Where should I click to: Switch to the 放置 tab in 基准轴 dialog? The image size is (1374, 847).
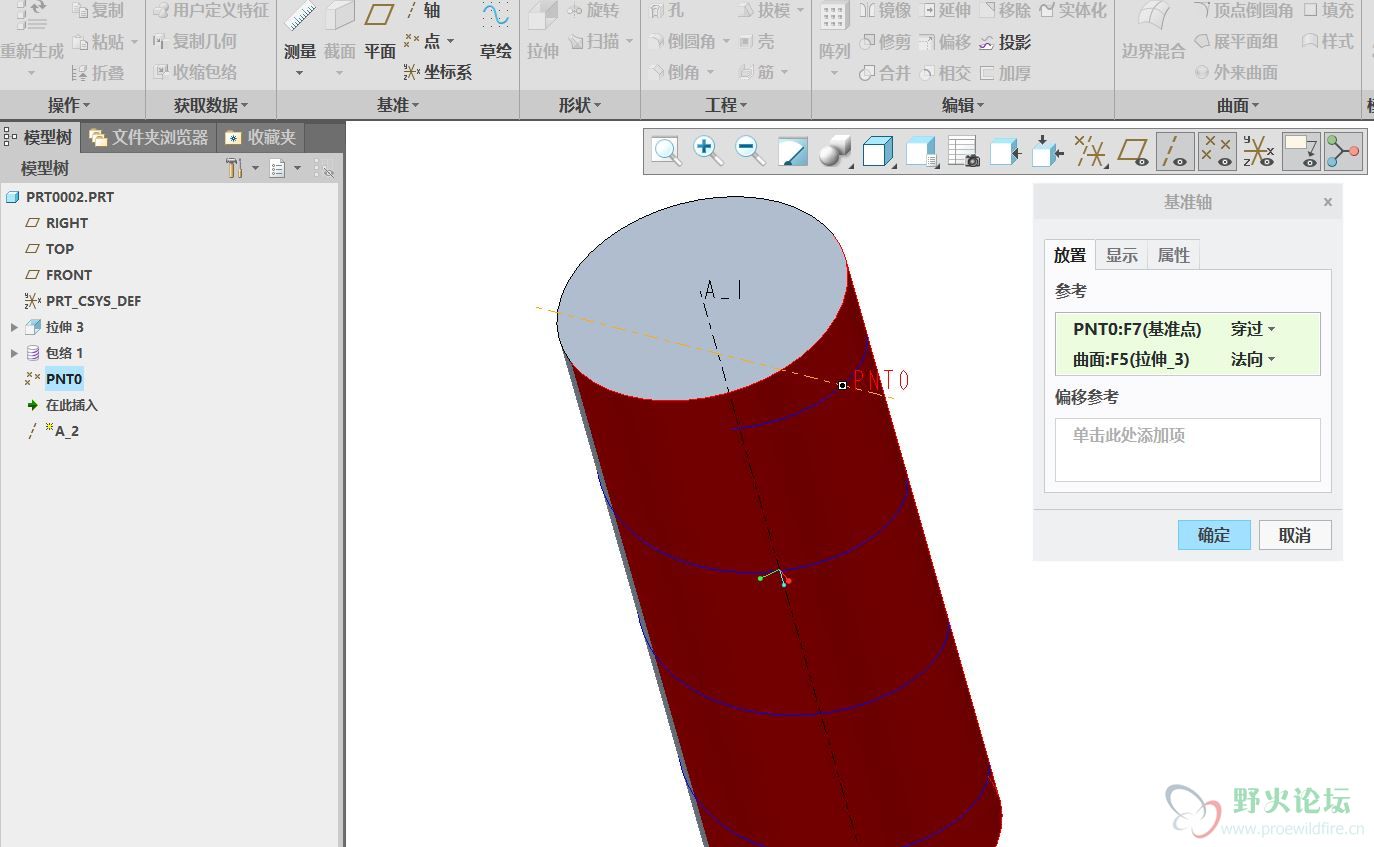tap(1069, 255)
